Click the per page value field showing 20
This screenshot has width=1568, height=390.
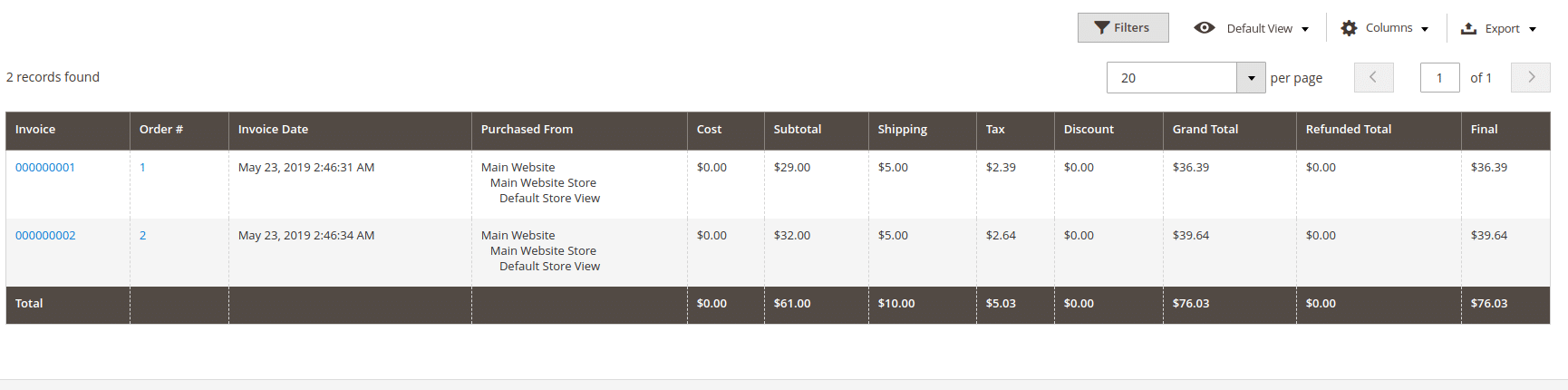click(1172, 78)
